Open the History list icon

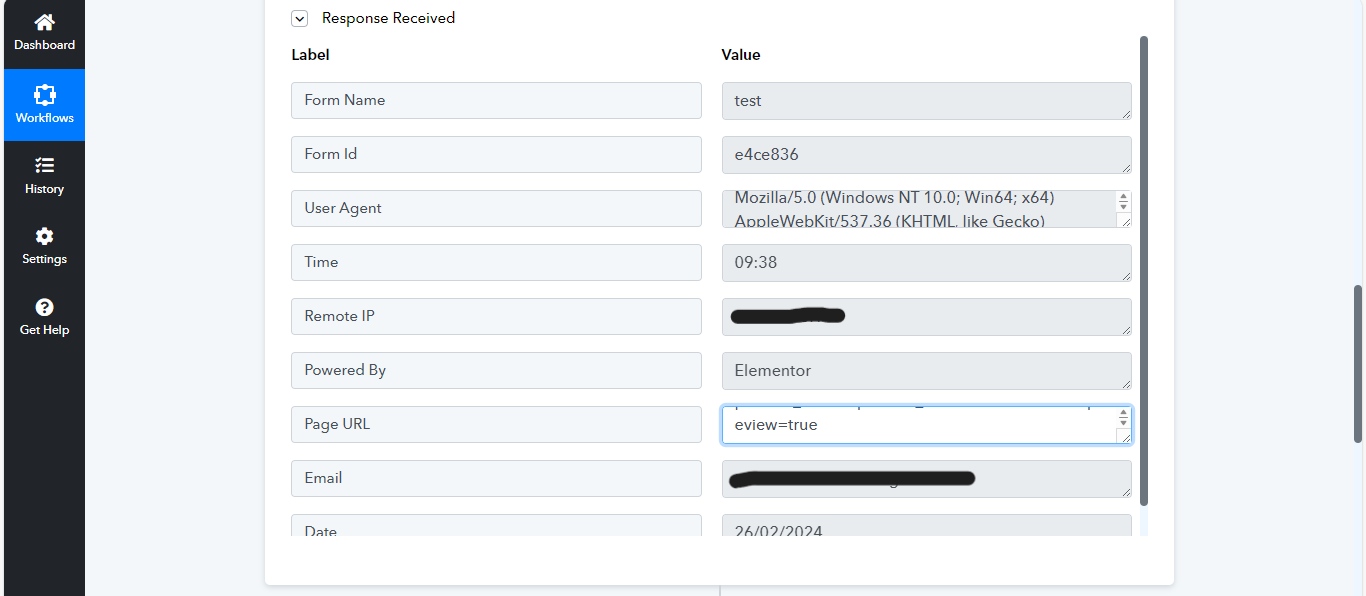(x=44, y=166)
